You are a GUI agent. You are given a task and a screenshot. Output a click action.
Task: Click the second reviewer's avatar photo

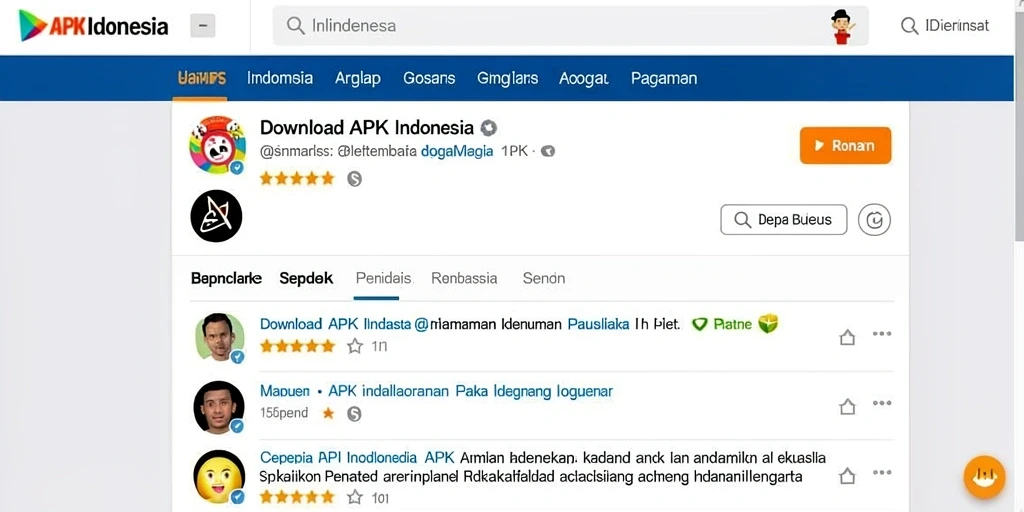point(219,406)
